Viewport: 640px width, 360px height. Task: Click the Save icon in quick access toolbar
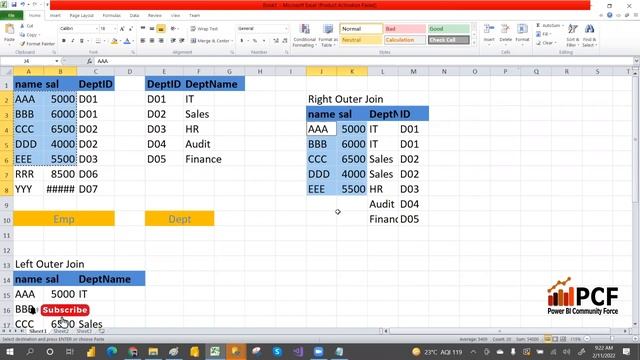[13, 4]
